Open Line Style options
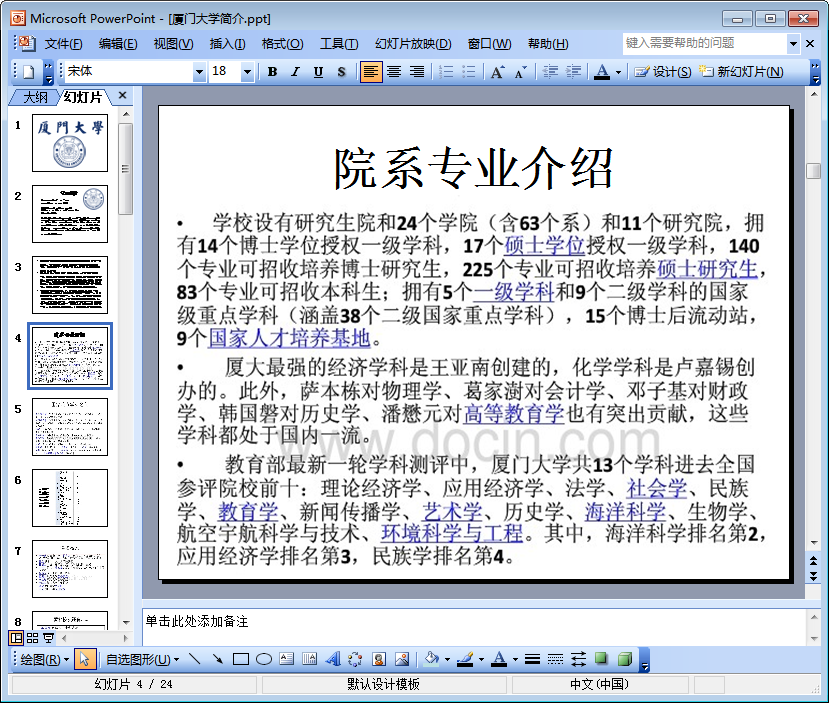The width and height of the screenshot is (829, 703). click(x=532, y=659)
